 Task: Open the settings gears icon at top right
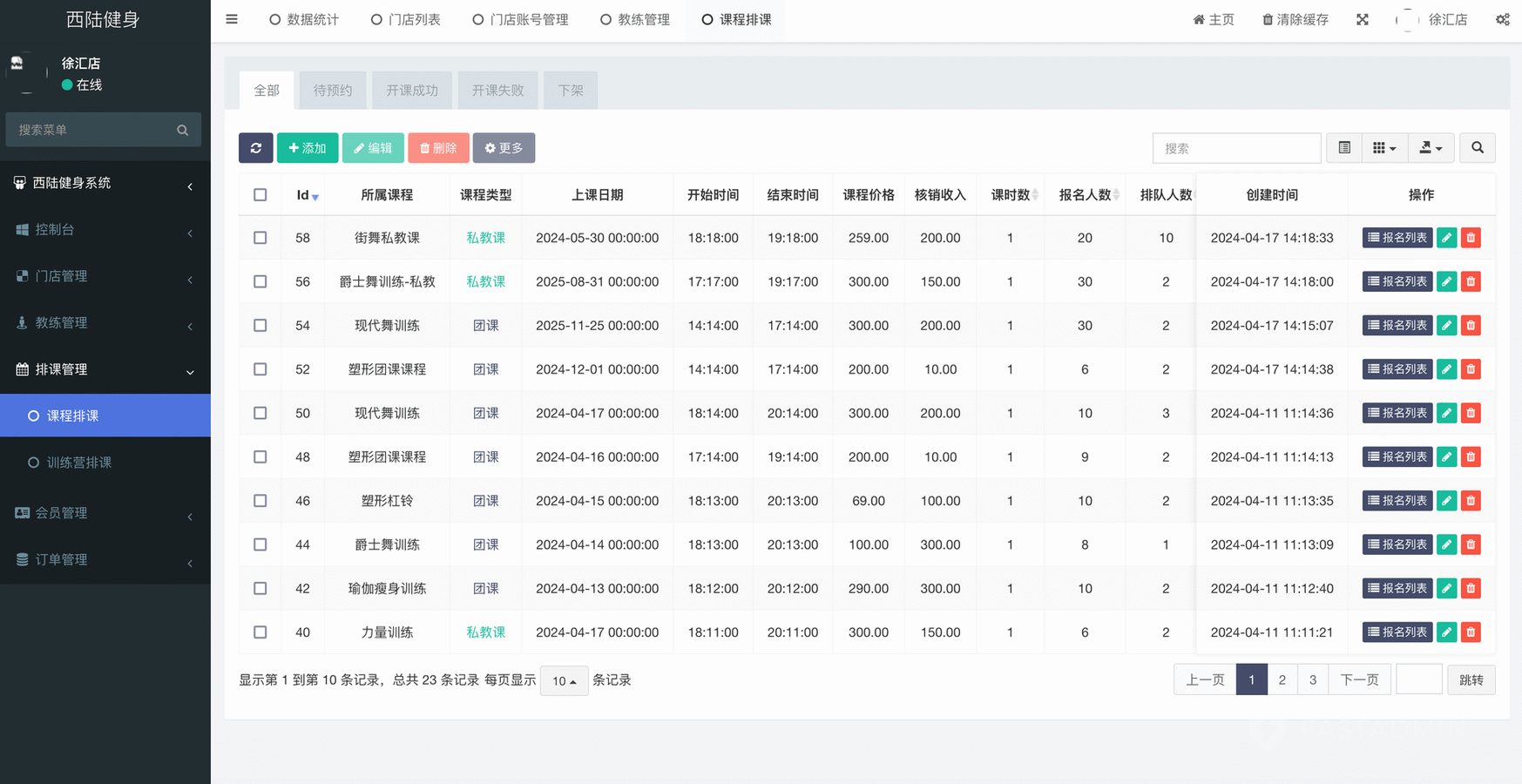click(1502, 19)
